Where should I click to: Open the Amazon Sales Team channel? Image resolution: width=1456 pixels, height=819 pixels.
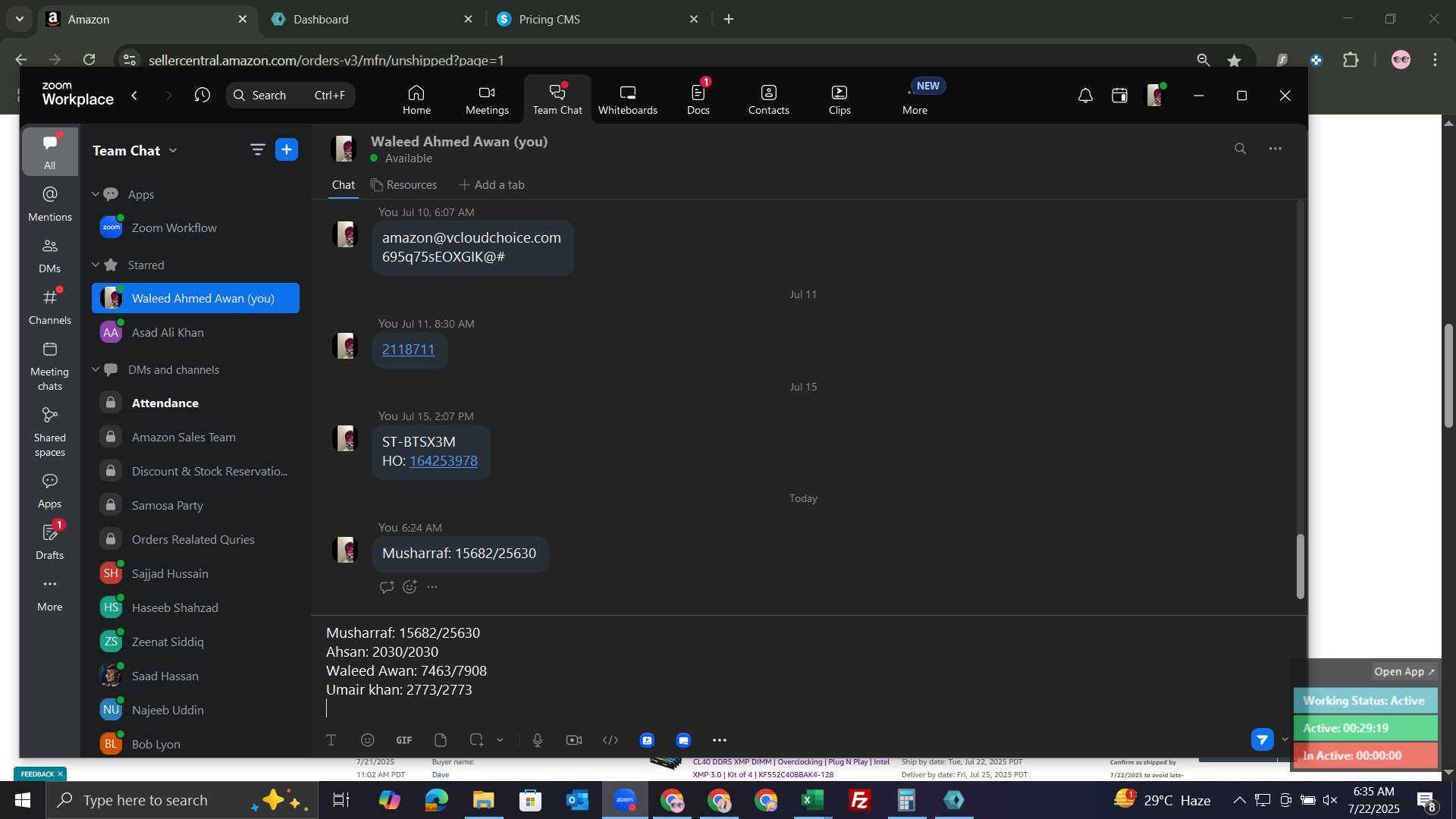(196, 437)
